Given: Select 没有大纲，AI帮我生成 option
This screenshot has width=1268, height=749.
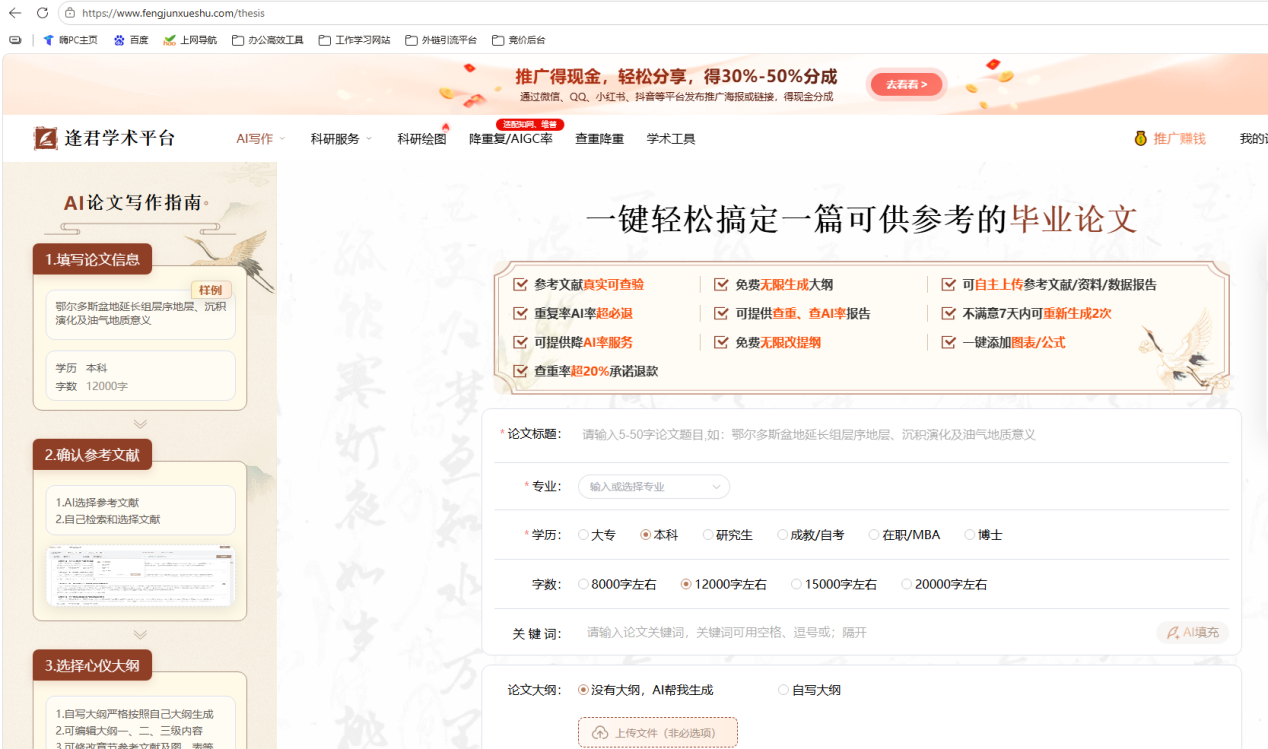Looking at the screenshot, I should tap(646, 690).
